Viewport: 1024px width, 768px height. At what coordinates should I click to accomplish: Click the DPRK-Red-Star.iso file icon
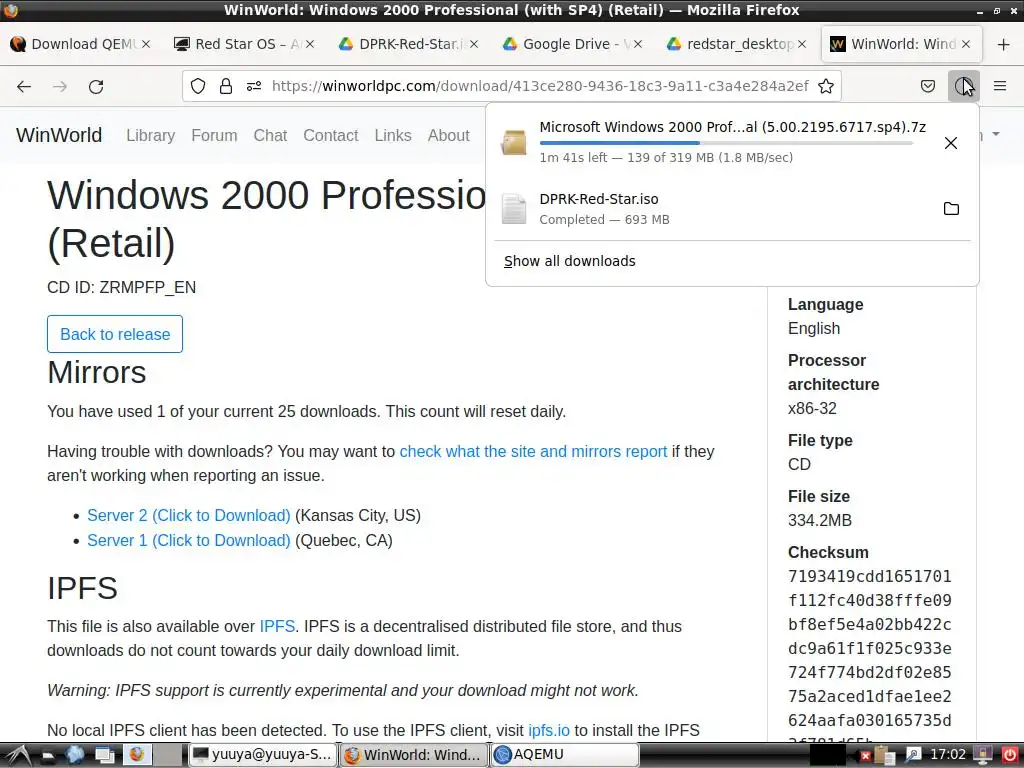[513, 208]
